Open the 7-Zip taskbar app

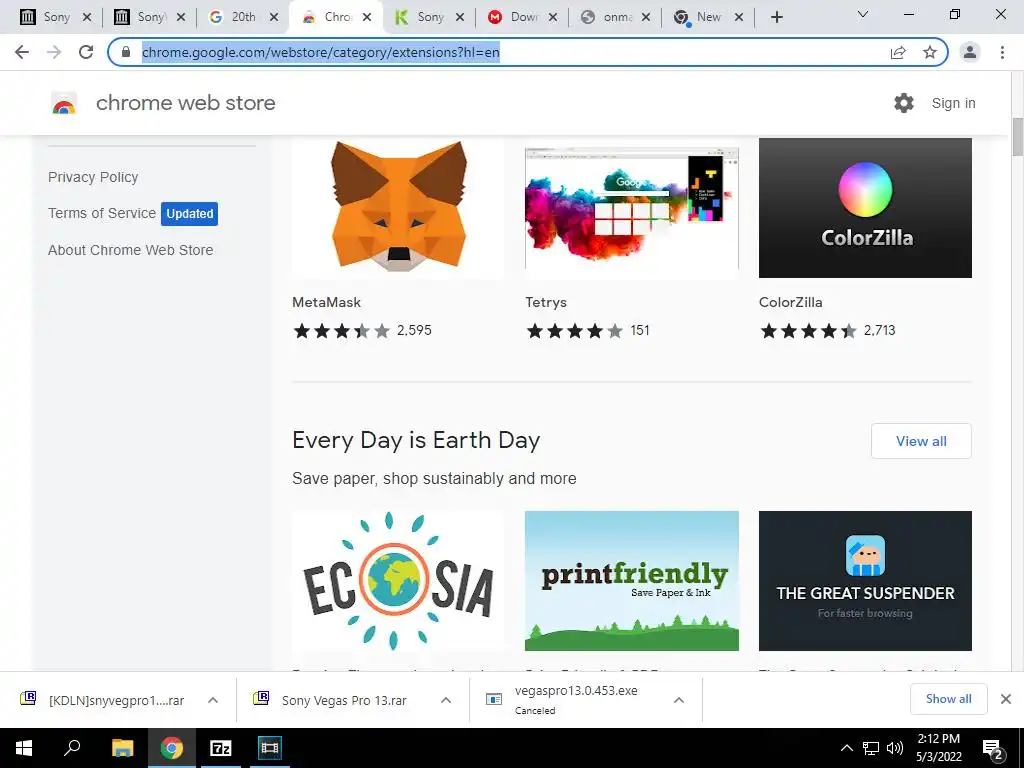[221, 748]
